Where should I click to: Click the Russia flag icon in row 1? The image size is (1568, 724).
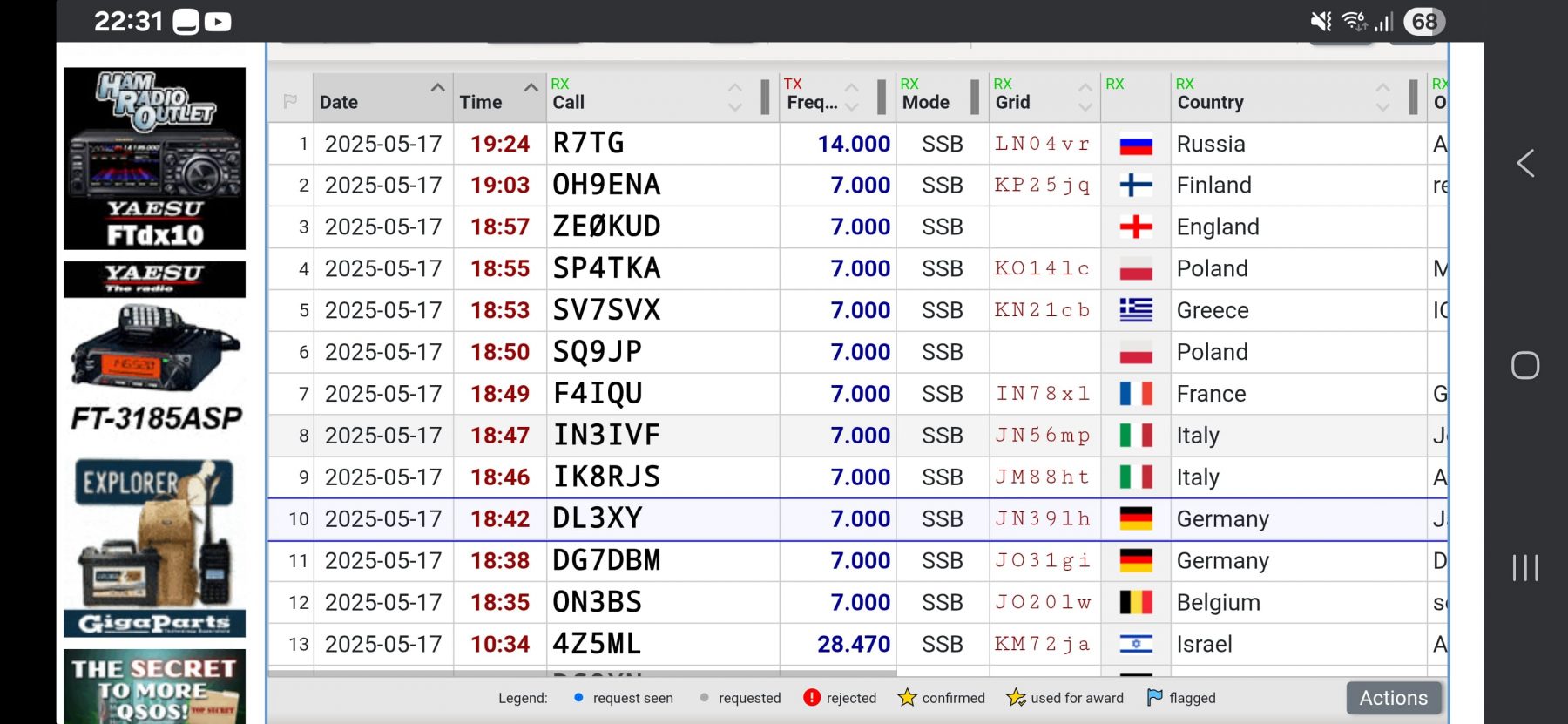[x=1135, y=144]
